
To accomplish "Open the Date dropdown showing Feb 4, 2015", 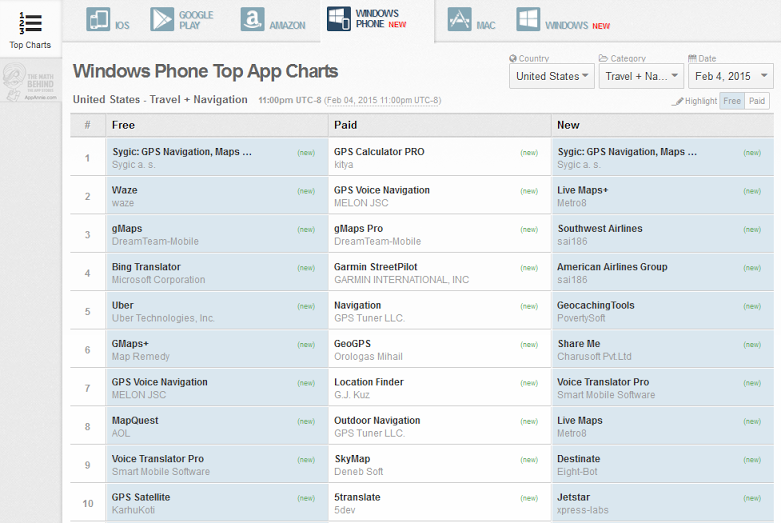I will pos(731,76).
